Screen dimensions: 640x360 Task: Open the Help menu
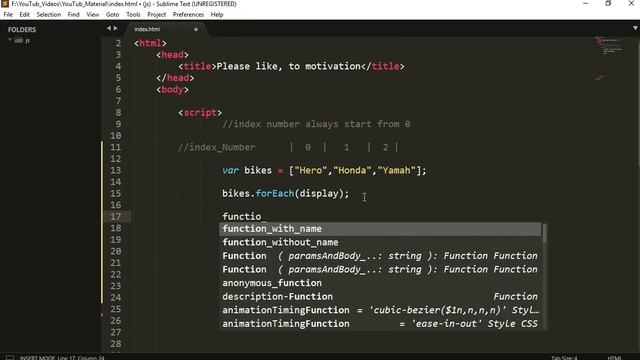pyautogui.click(x=217, y=15)
